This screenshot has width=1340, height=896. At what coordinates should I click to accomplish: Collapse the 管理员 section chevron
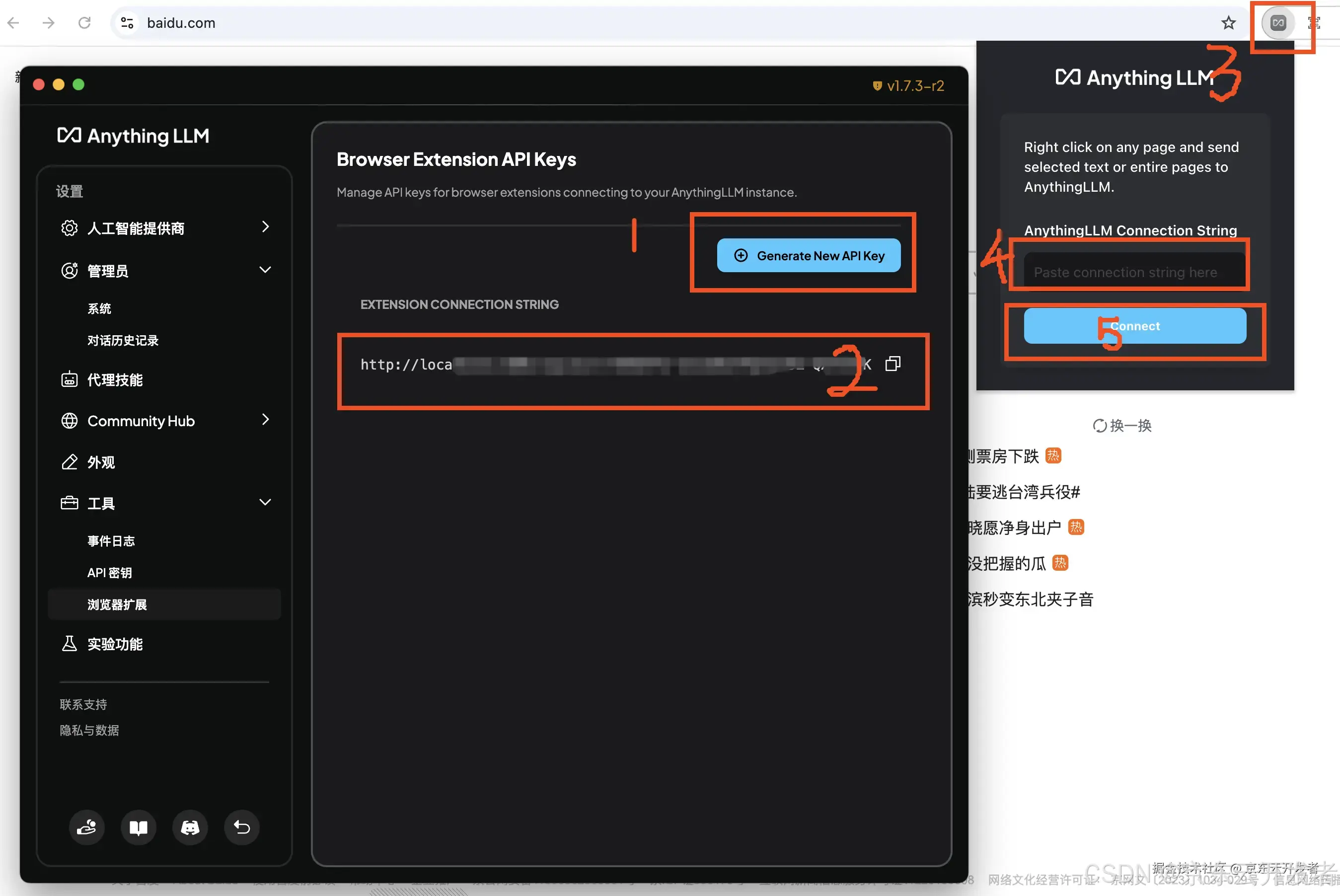[x=265, y=269]
